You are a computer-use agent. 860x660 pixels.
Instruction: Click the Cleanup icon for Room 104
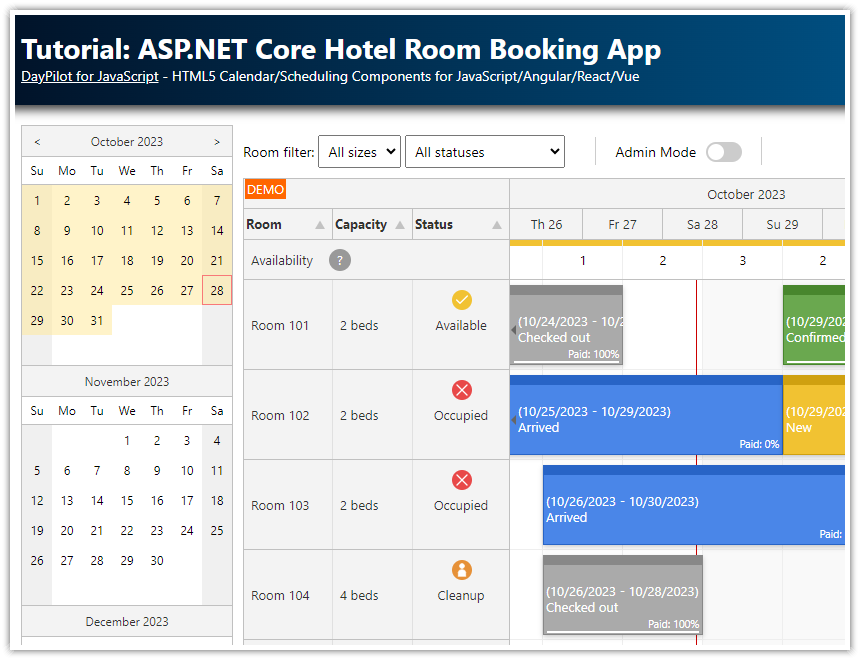461,569
